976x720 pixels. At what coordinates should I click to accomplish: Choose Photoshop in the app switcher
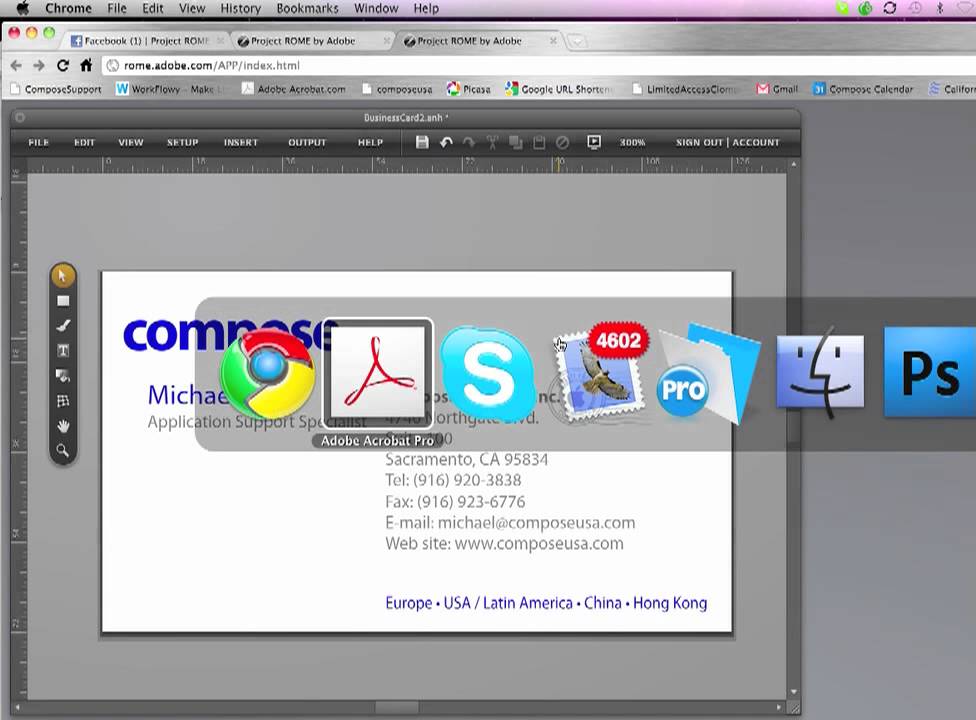[930, 372]
